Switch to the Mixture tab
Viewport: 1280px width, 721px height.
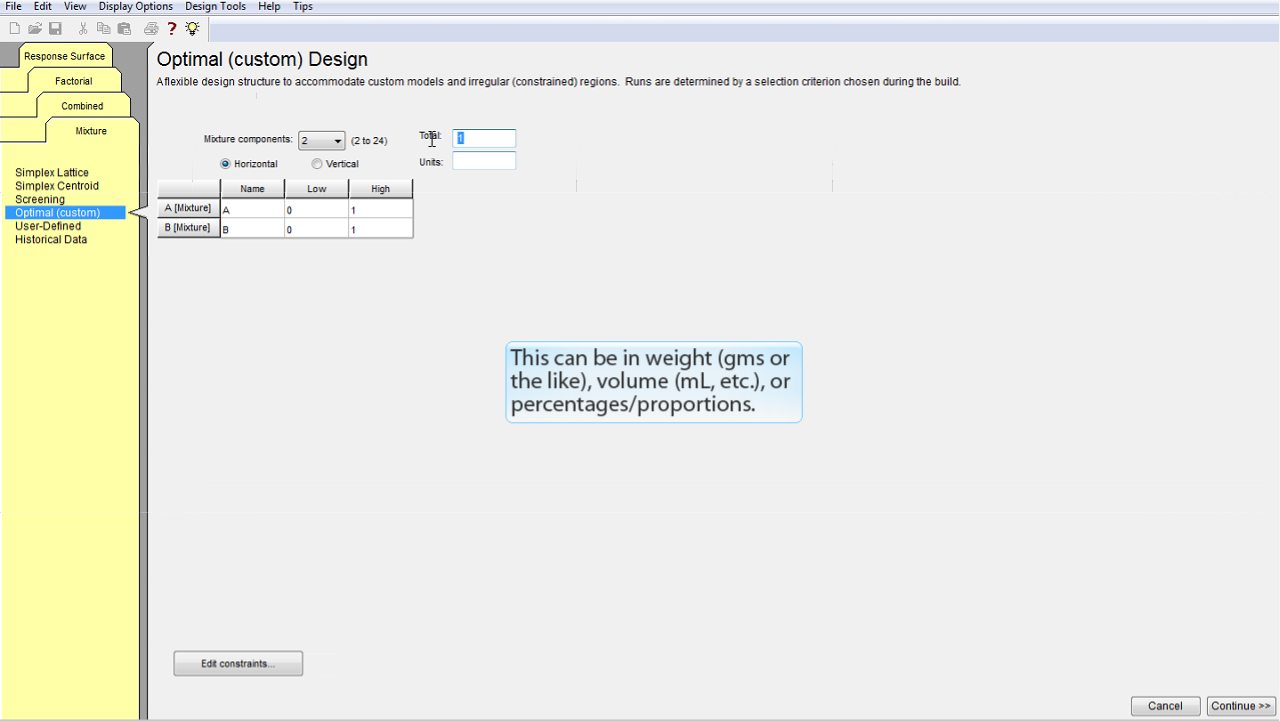pyautogui.click(x=91, y=131)
